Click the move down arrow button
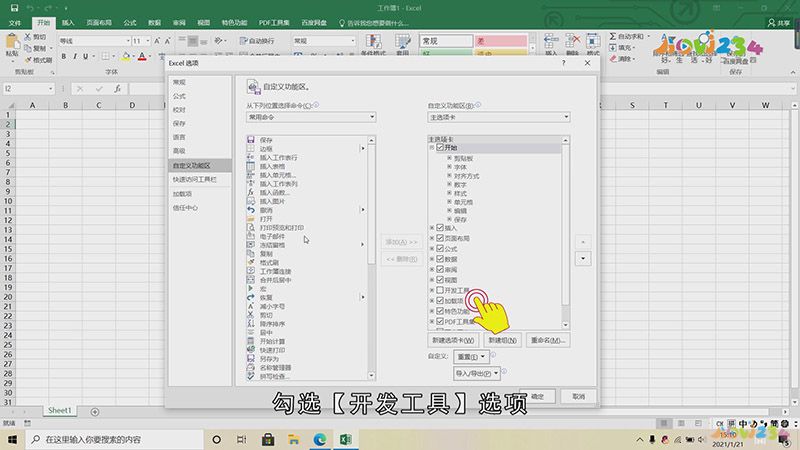This screenshot has width=800, height=450. [583, 259]
